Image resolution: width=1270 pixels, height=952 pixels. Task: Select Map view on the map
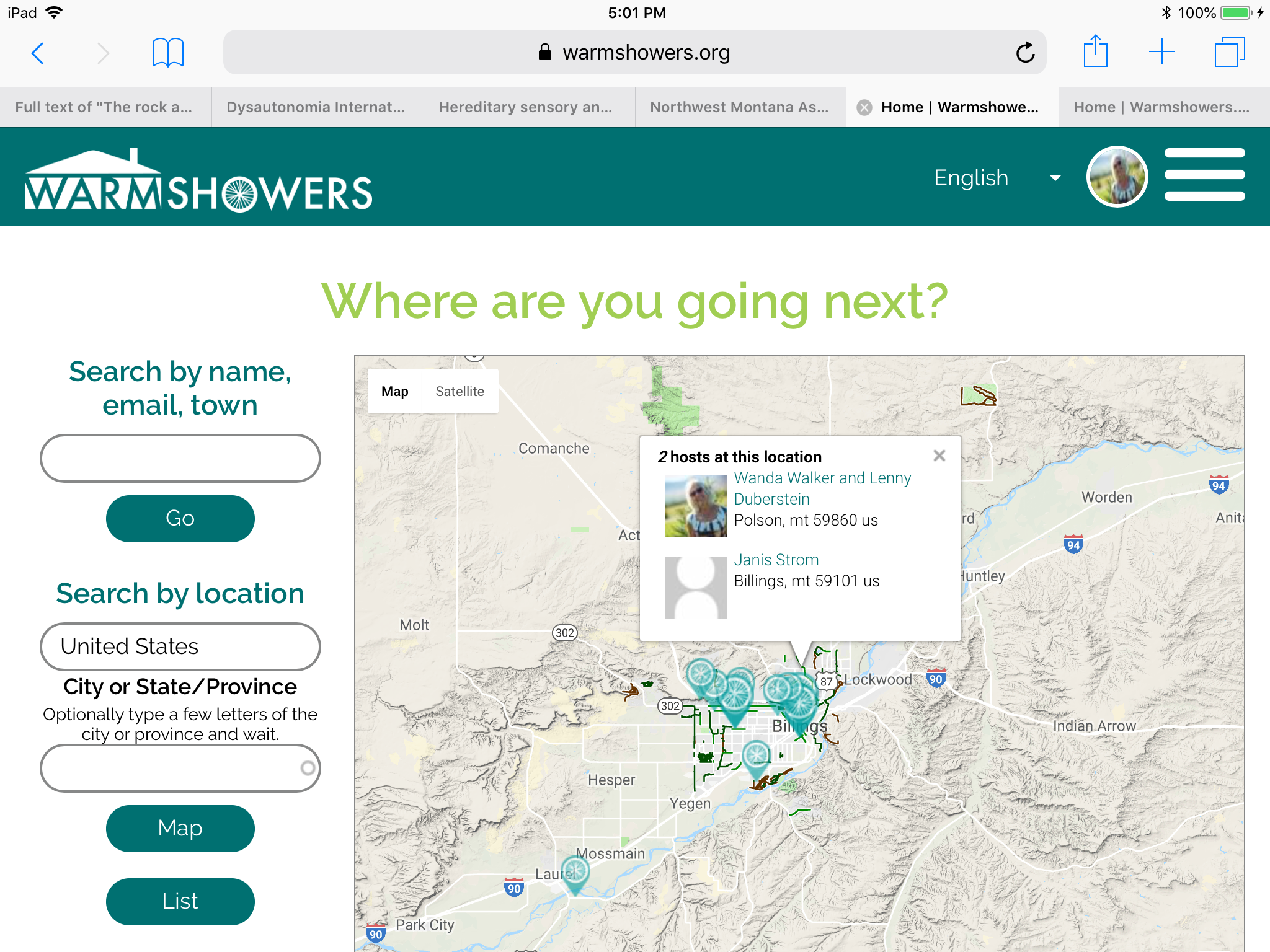point(395,391)
